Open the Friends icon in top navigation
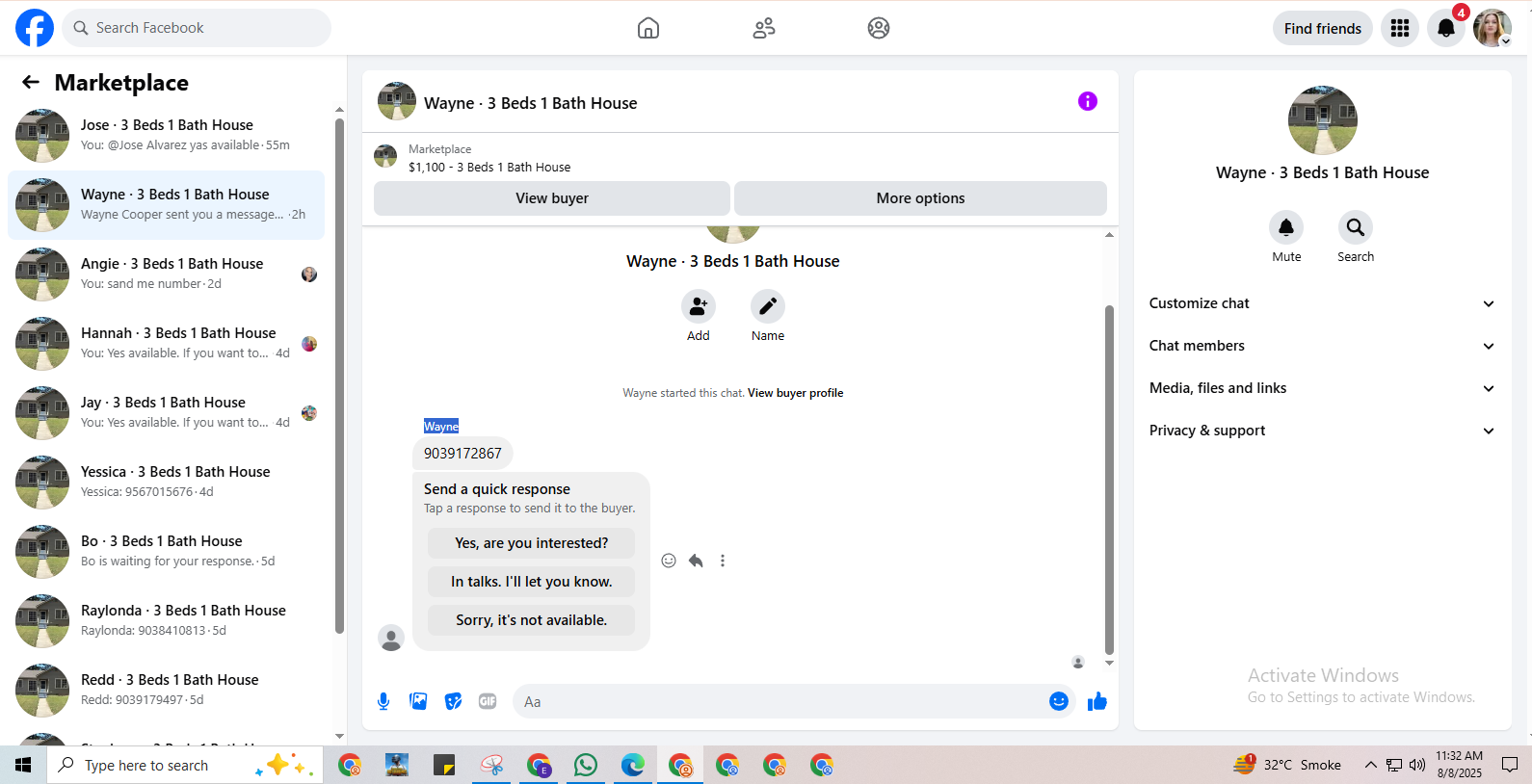Viewport: 1532px width, 784px height. [x=764, y=28]
